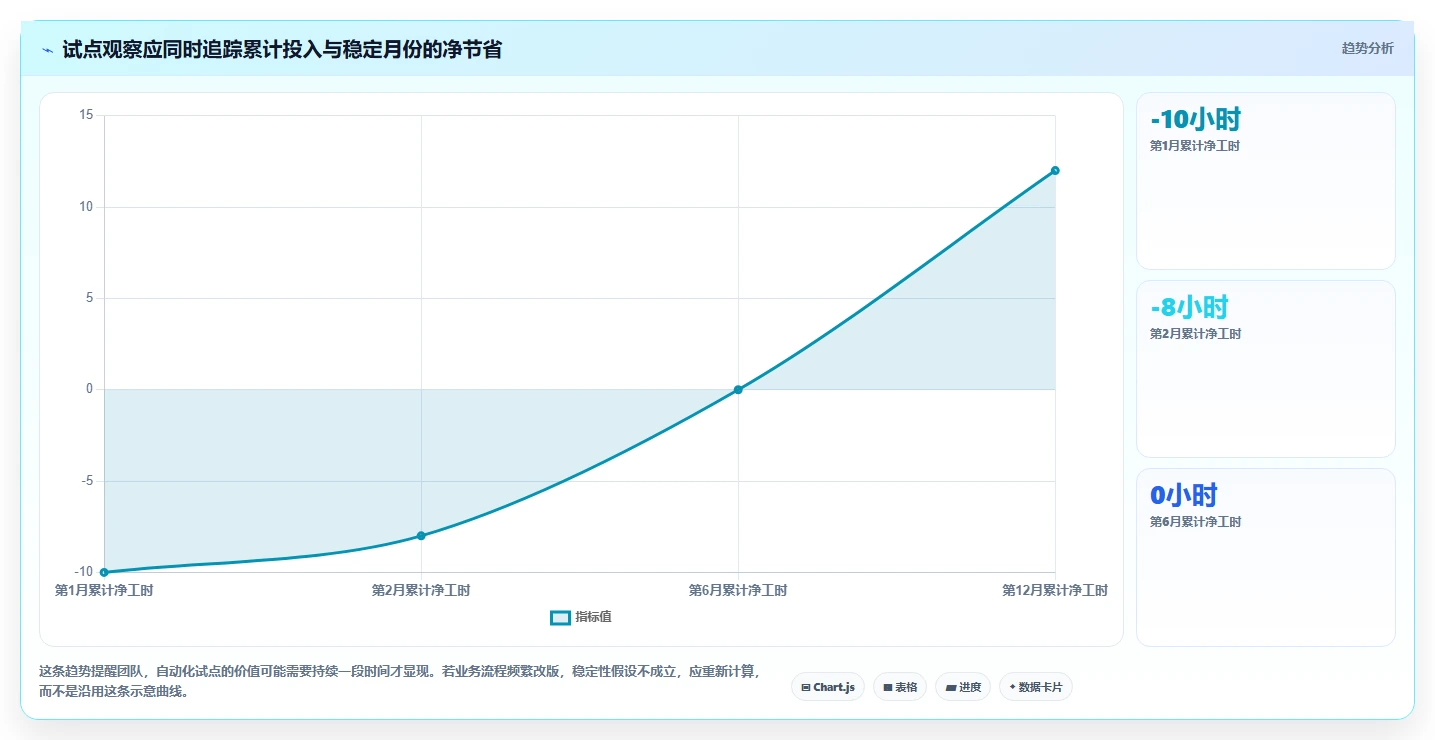This screenshot has height=740, width=1435.
Task: Click x-axis label 第12月累计净工时
Action: [x=1055, y=591]
